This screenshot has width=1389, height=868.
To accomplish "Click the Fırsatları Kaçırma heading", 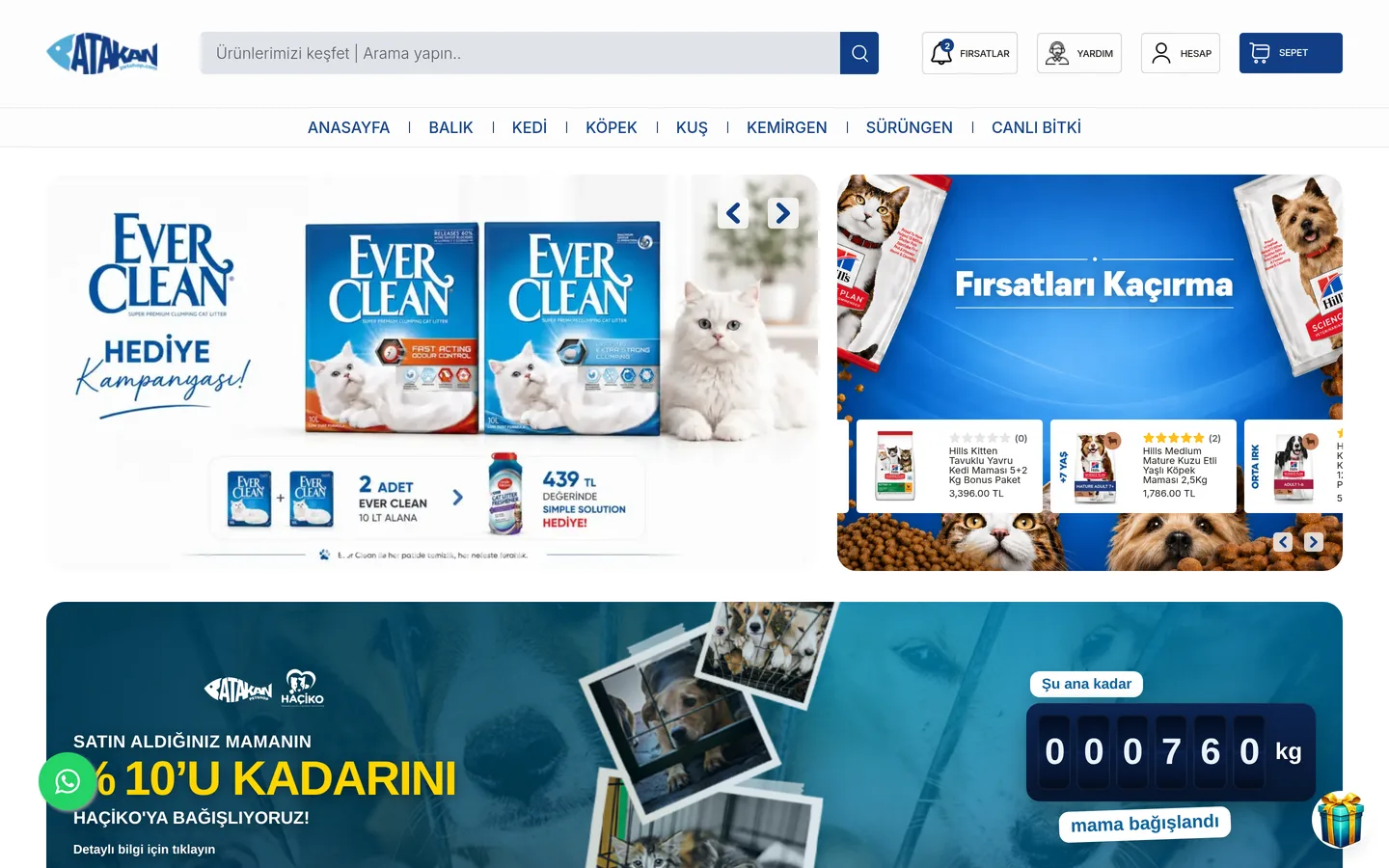I will click(x=1094, y=285).
